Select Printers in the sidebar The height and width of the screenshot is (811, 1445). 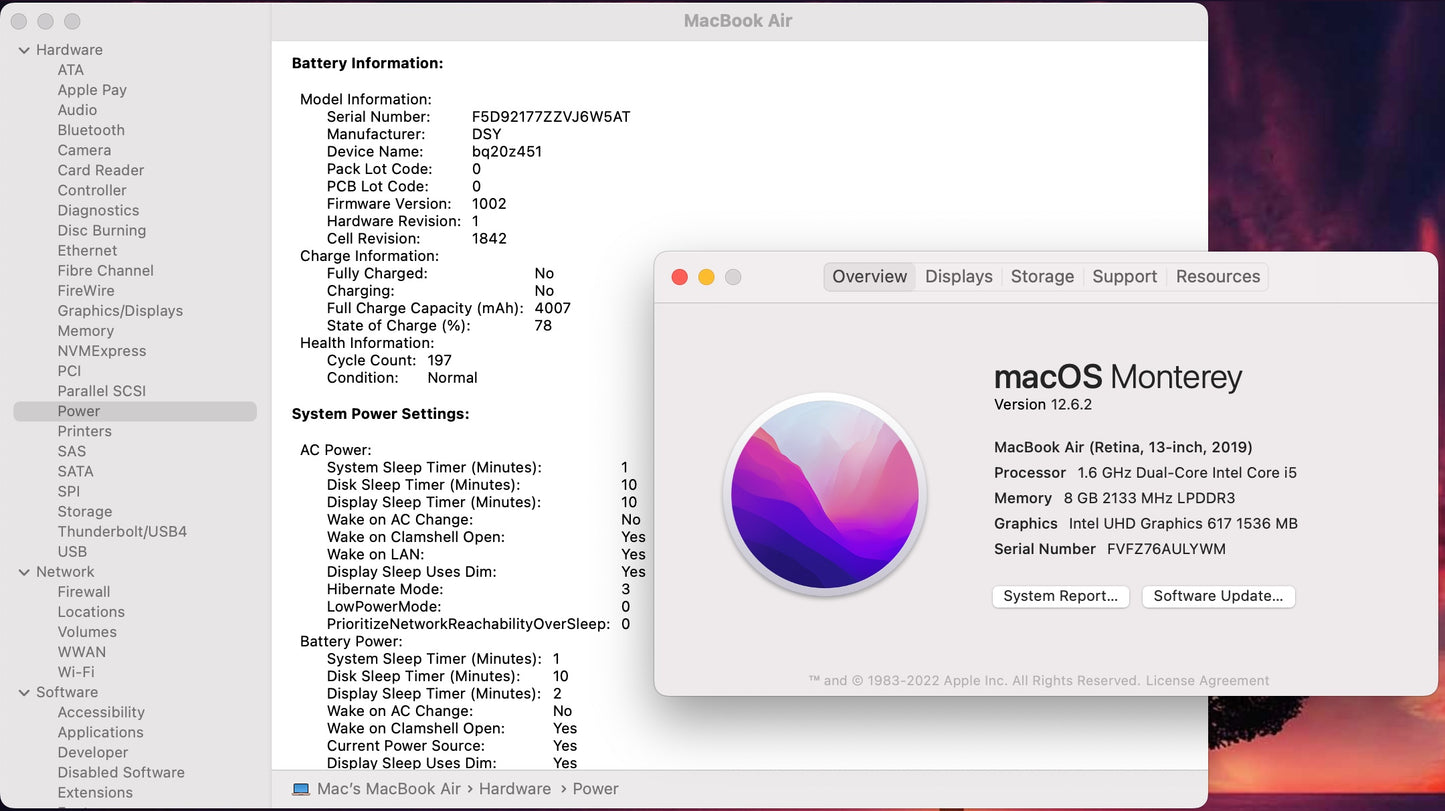point(84,431)
